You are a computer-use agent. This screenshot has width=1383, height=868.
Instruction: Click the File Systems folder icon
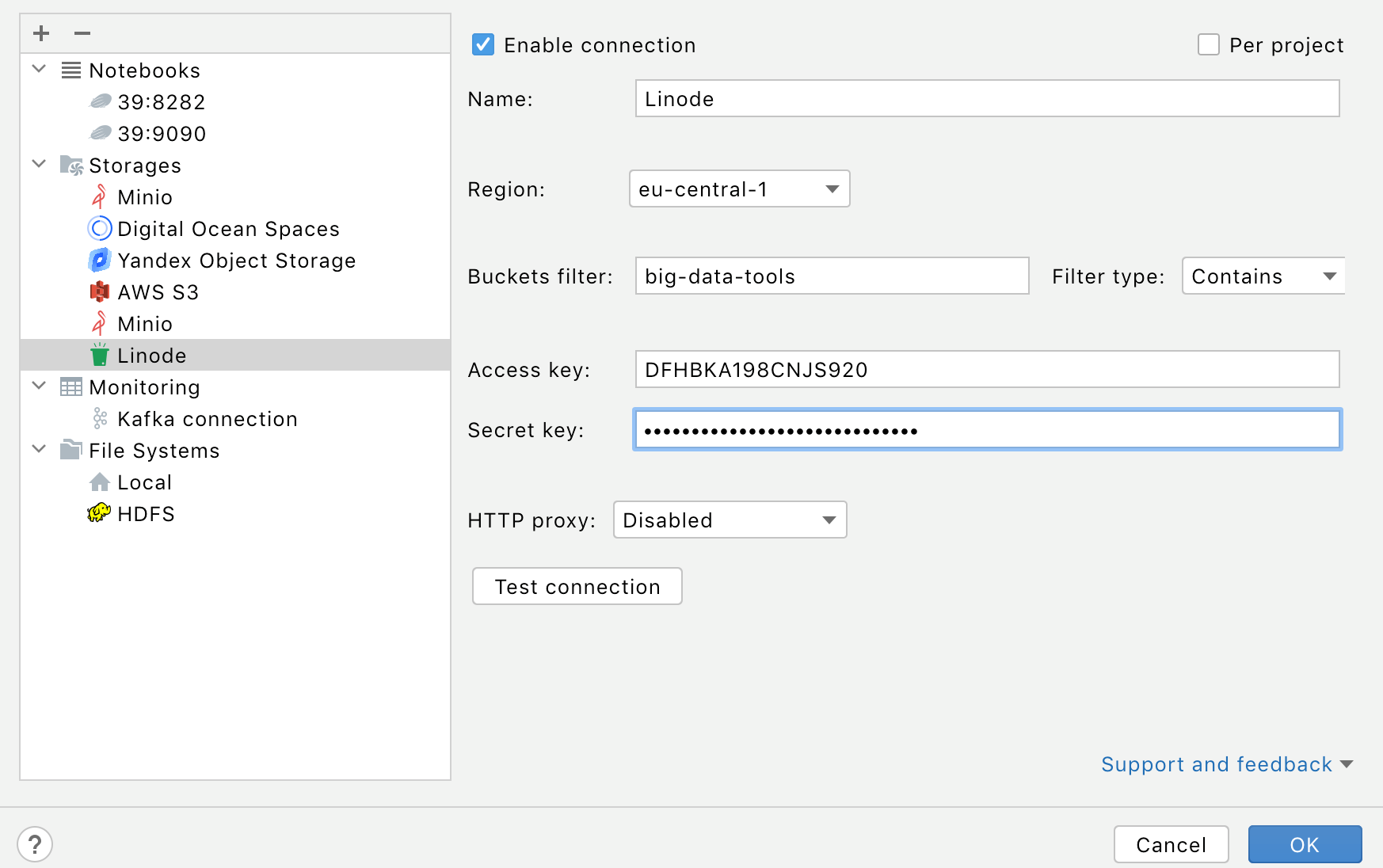point(71,450)
